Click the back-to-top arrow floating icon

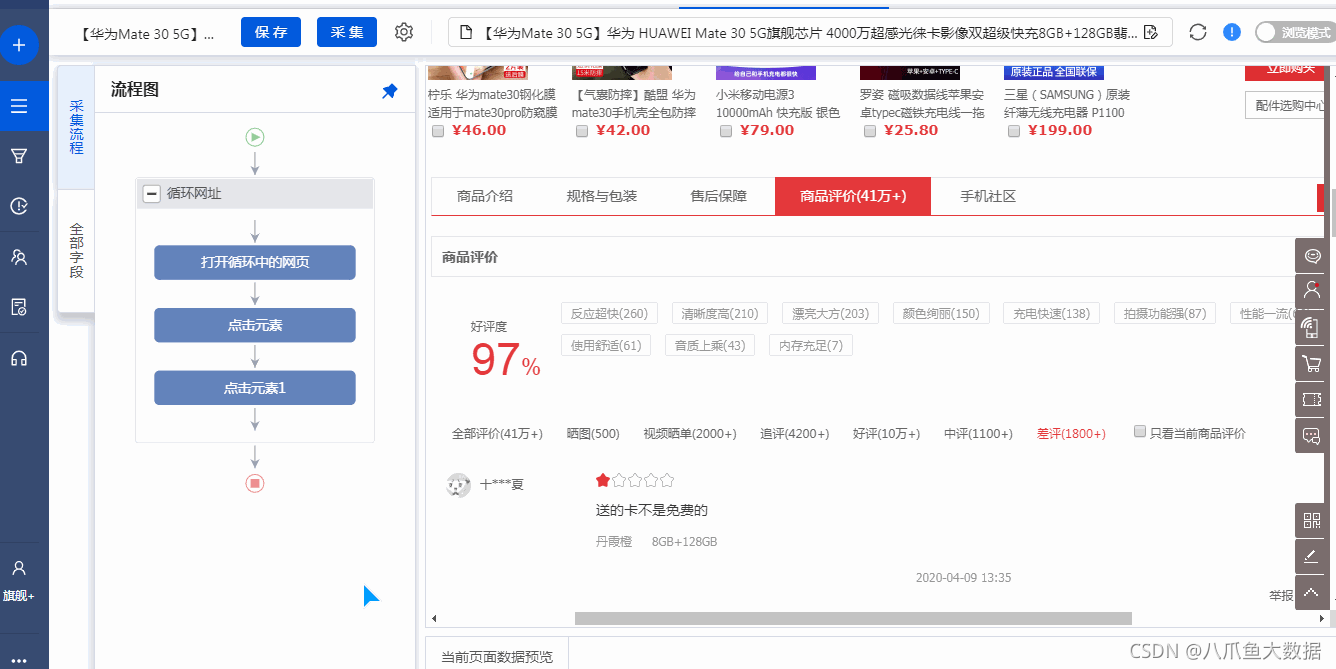point(1311,592)
